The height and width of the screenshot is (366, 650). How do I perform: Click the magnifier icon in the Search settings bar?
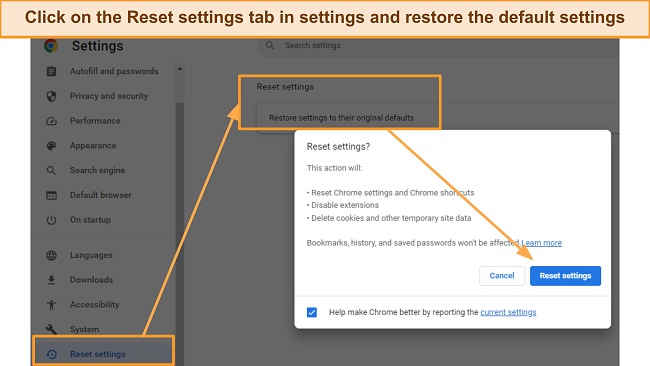coord(270,46)
